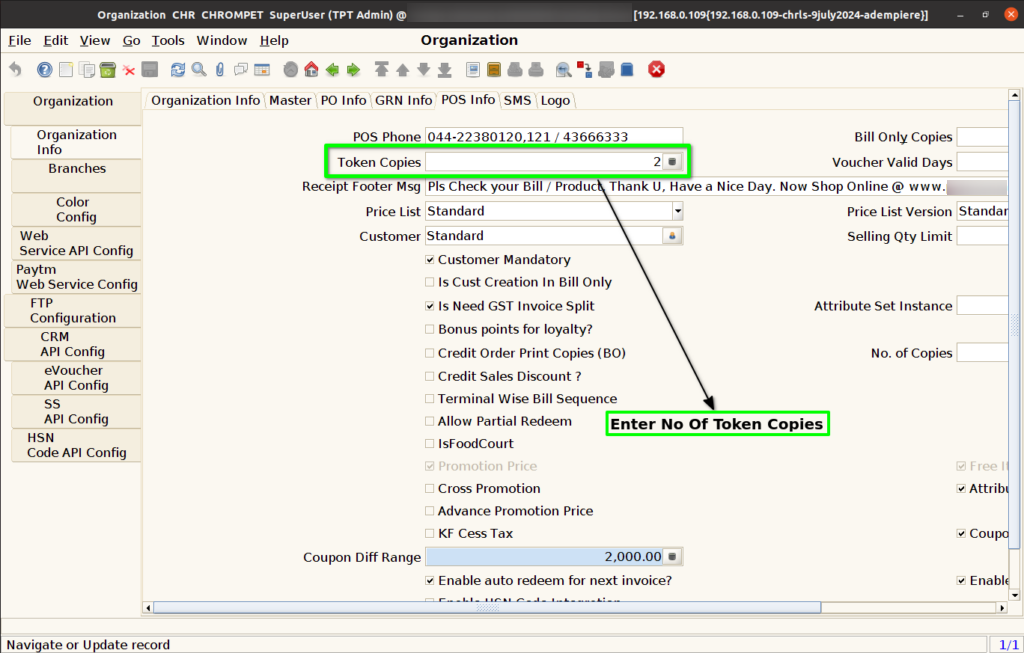Toggle Enable auto redeem for next invoice
Image resolution: width=1024 pixels, height=653 pixels.
coord(430,580)
